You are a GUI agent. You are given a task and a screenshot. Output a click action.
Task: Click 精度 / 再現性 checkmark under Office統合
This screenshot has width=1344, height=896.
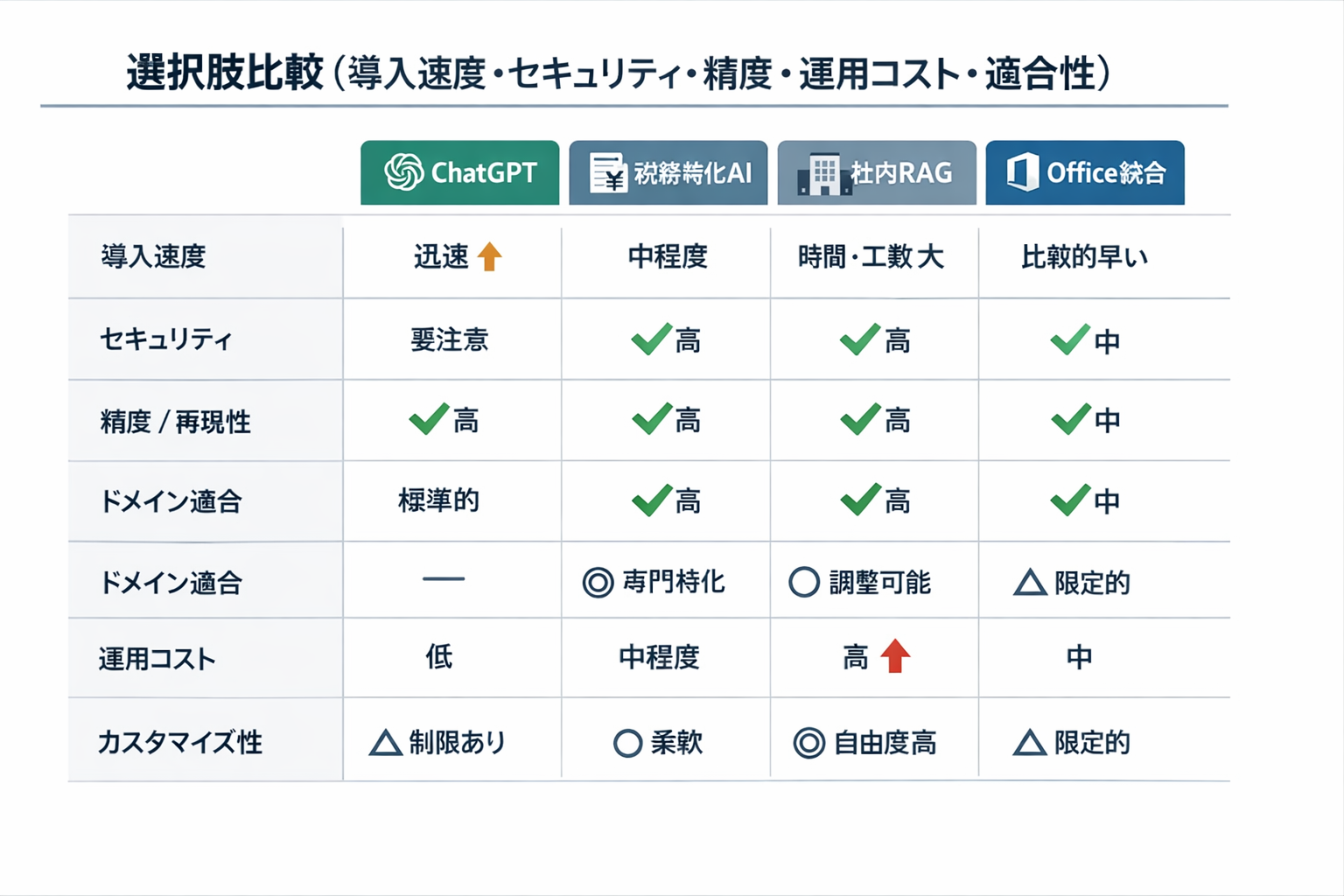(1070, 419)
